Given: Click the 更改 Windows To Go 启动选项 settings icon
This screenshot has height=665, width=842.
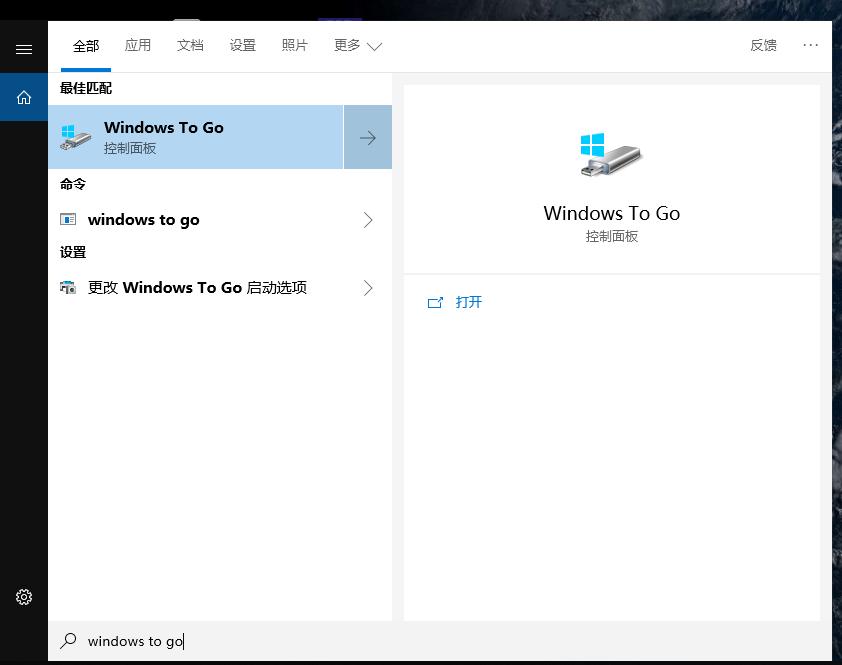Looking at the screenshot, I should point(69,288).
